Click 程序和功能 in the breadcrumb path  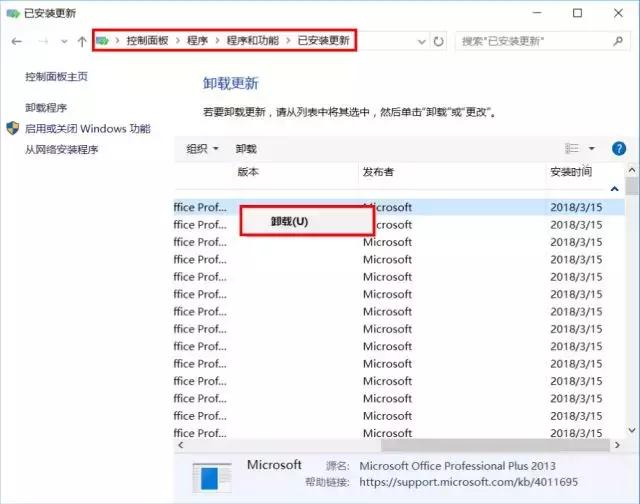(251, 41)
